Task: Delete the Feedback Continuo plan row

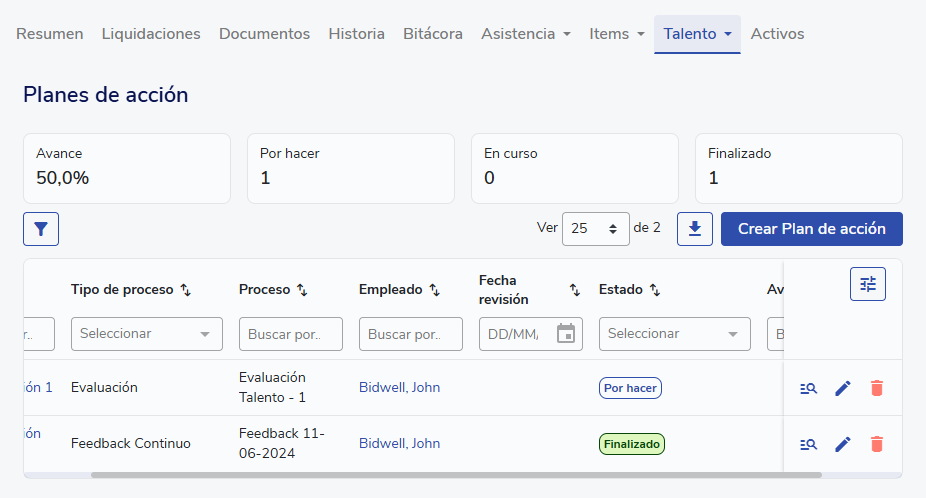Action: pos(877,444)
